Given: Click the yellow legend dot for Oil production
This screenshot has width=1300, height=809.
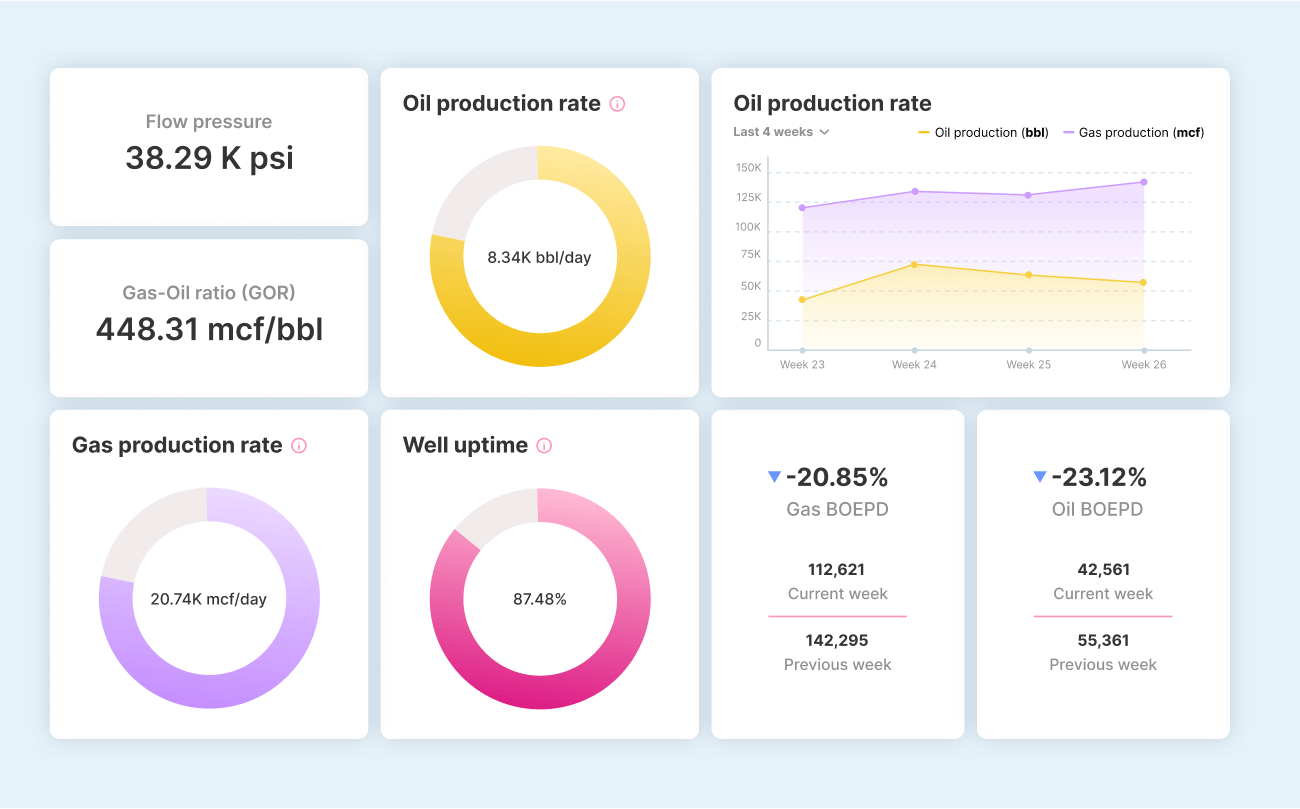Looking at the screenshot, I should click(x=922, y=132).
